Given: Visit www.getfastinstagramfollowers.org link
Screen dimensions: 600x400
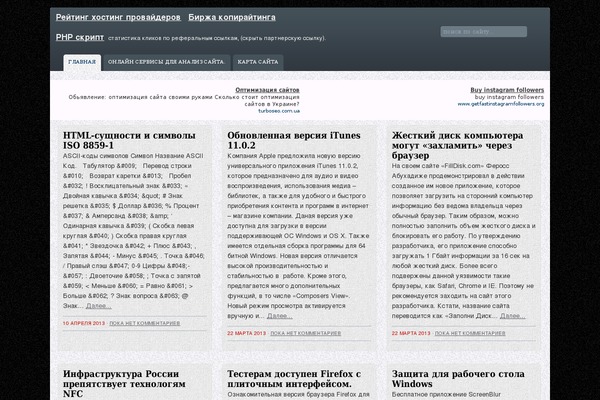Looking at the screenshot, I should (x=501, y=104).
